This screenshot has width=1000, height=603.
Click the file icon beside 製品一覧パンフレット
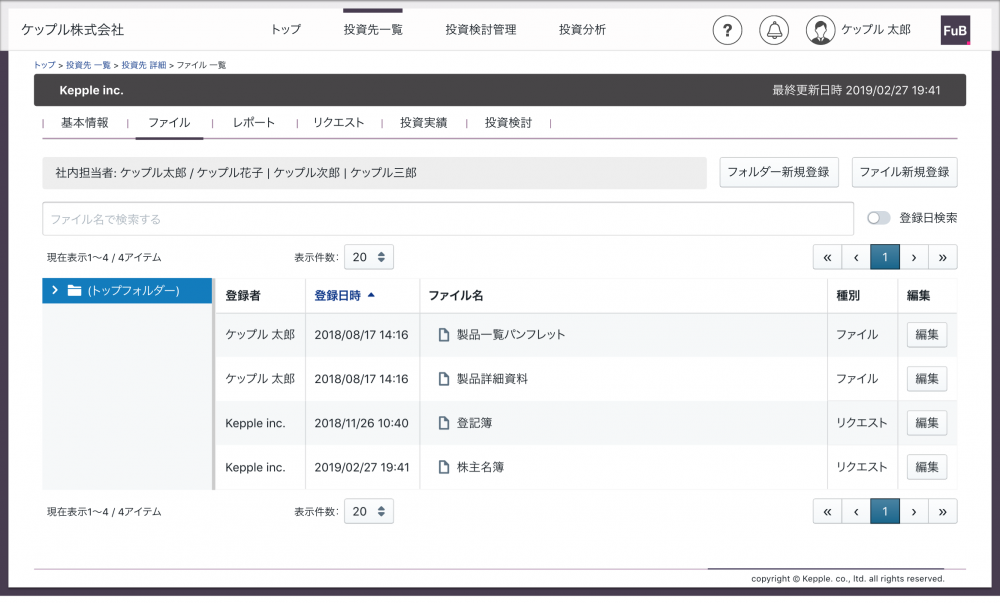tap(443, 335)
